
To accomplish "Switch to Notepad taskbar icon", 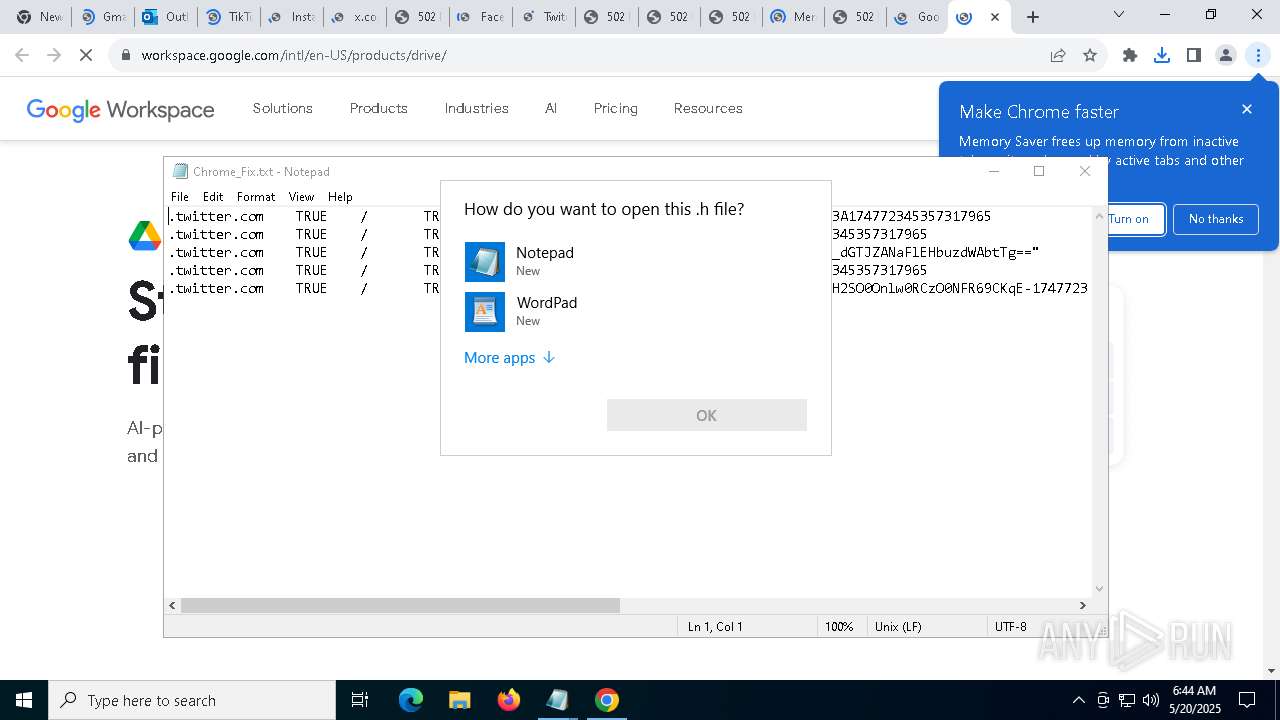I will (557, 700).
